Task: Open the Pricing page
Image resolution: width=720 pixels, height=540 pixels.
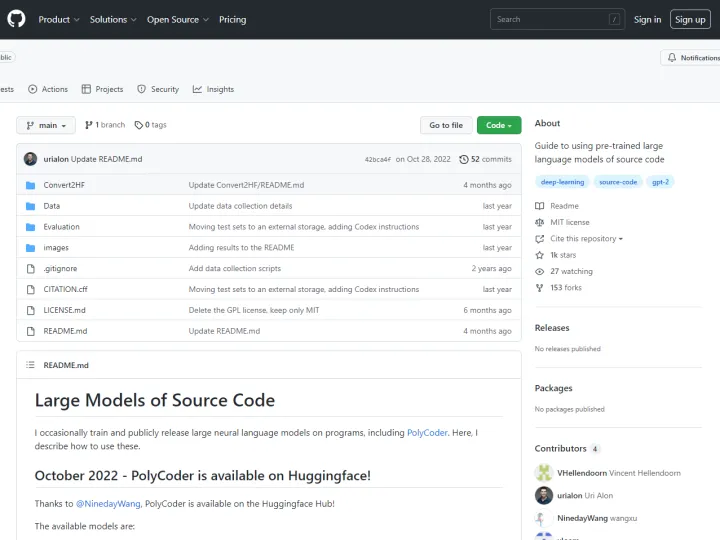Action: point(232,20)
